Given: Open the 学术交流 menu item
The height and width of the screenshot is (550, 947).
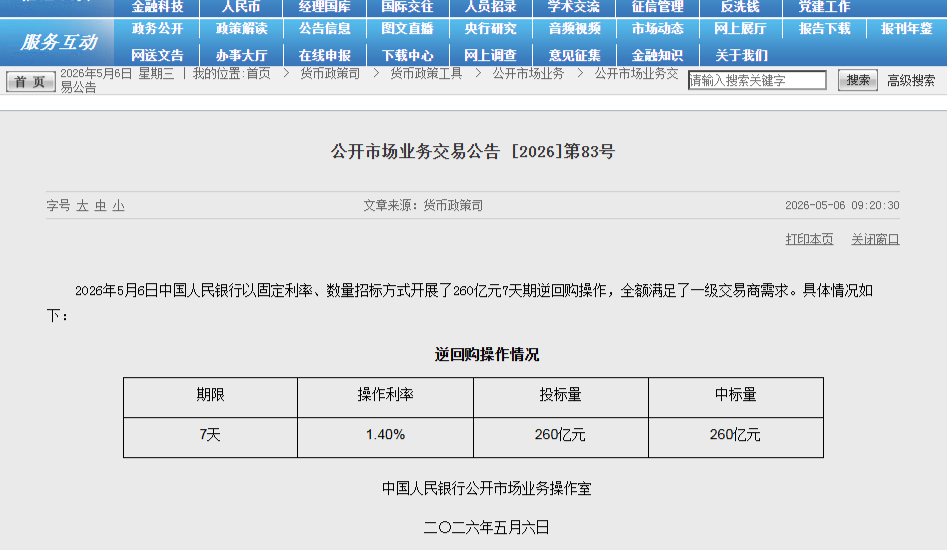Looking at the screenshot, I should coord(574,7).
